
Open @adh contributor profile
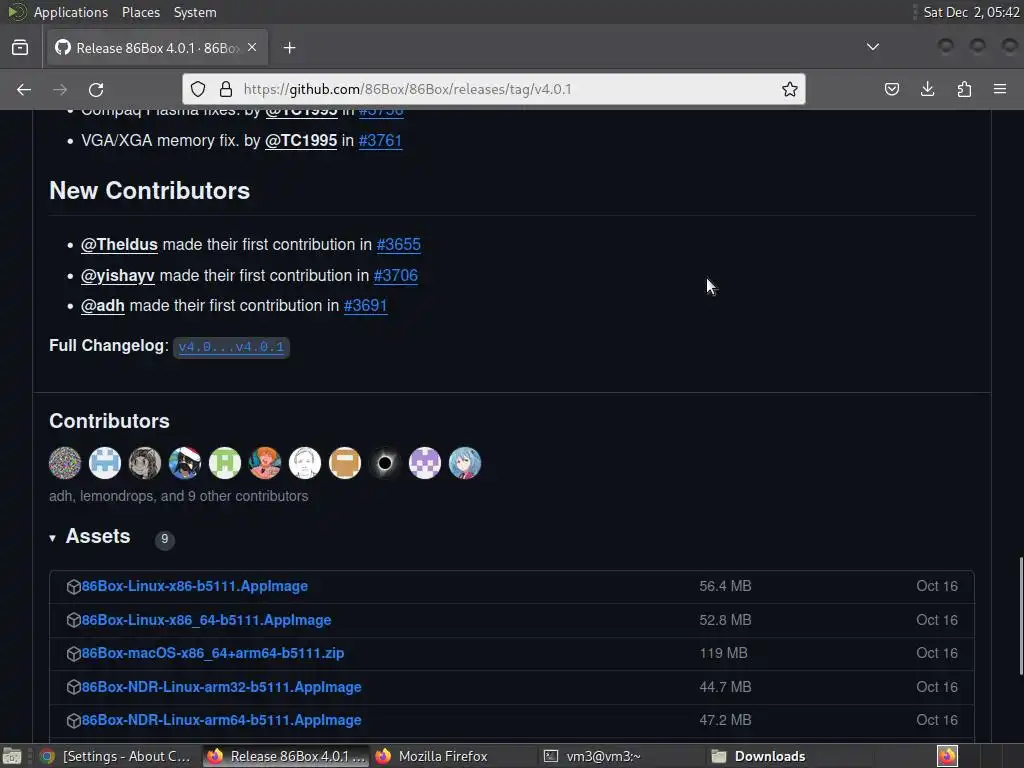[x=103, y=306]
